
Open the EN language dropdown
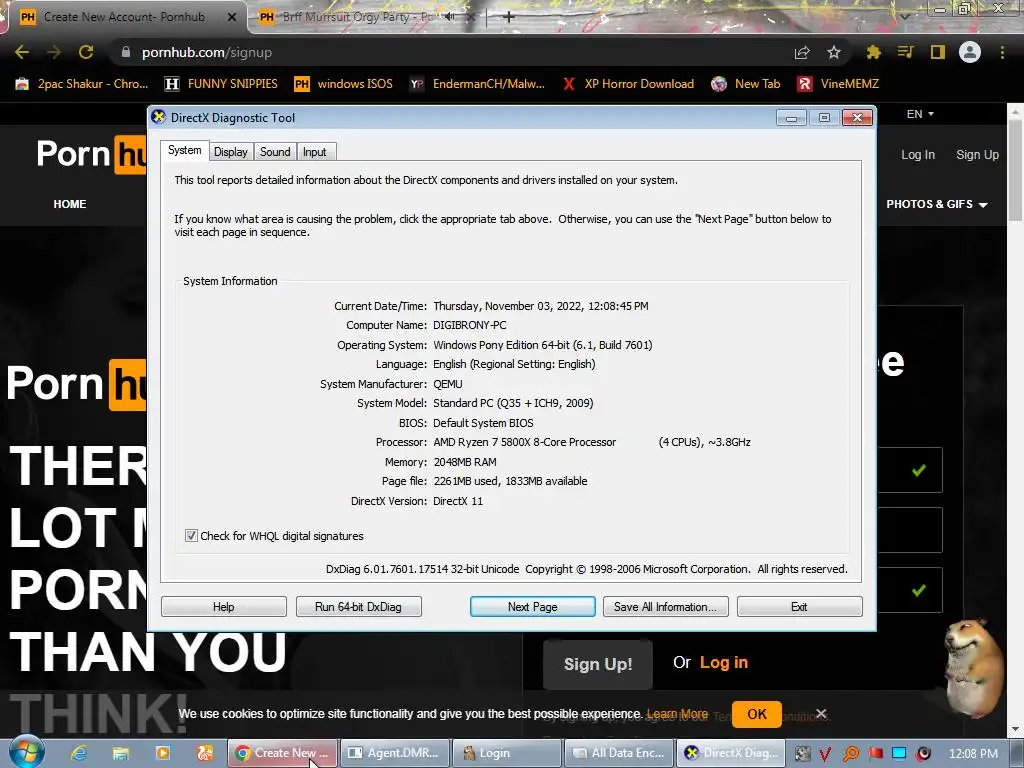(x=920, y=114)
